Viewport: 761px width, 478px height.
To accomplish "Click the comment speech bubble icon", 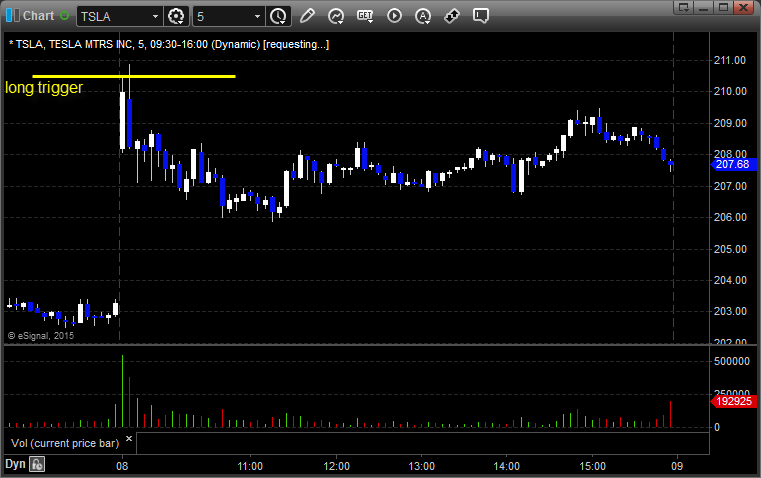I will pyautogui.click(x=480, y=16).
